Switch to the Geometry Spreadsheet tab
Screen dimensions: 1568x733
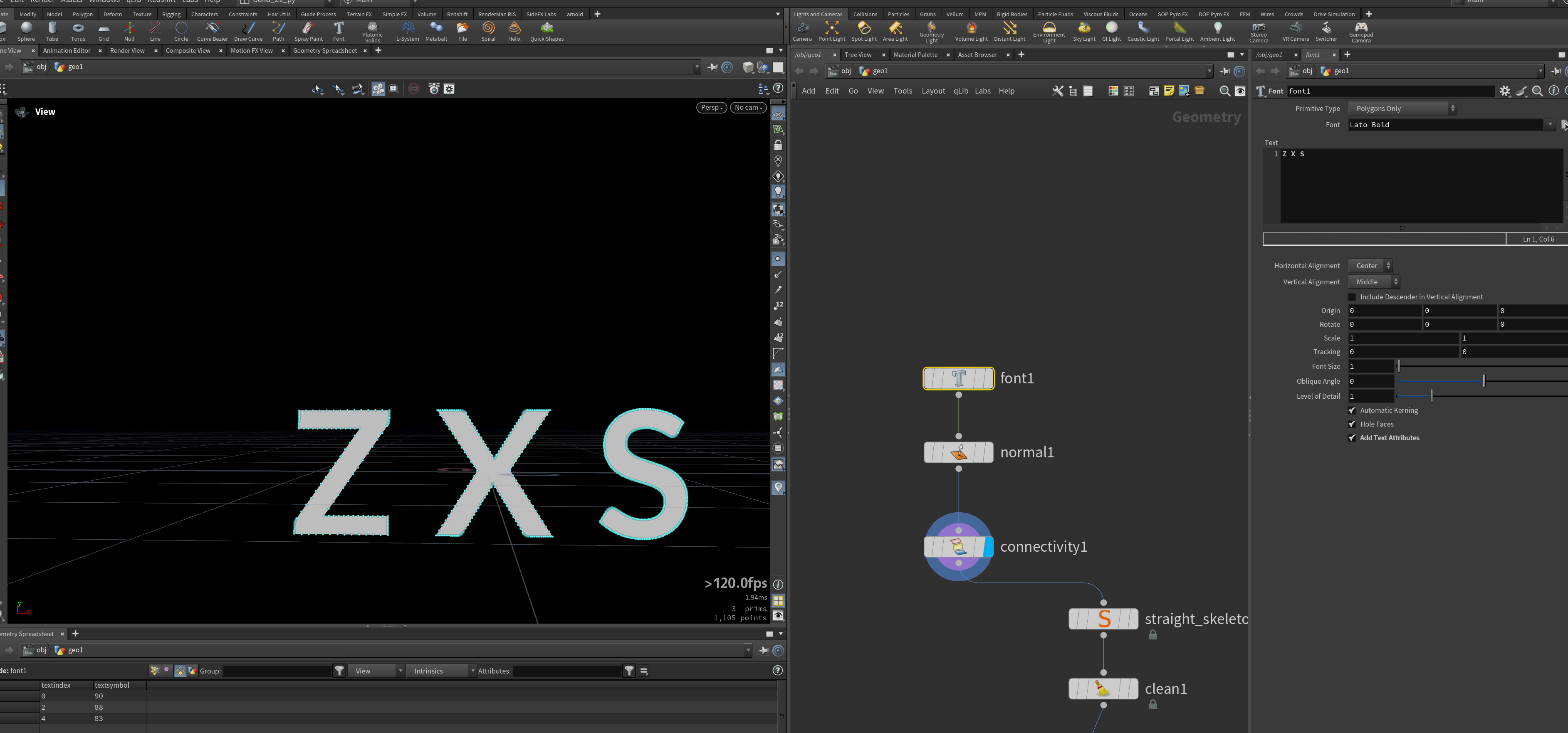(324, 50)
